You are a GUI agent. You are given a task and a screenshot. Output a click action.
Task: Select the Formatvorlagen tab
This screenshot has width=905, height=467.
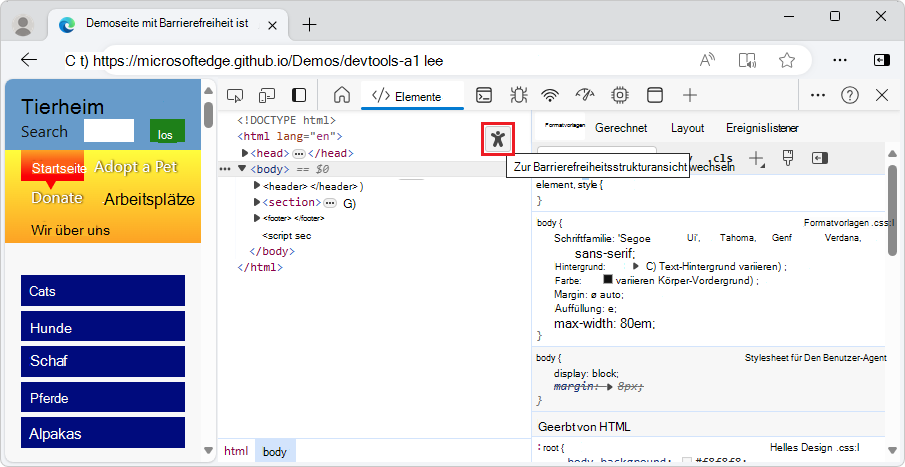pyautogui.click(x=565, y=125)
